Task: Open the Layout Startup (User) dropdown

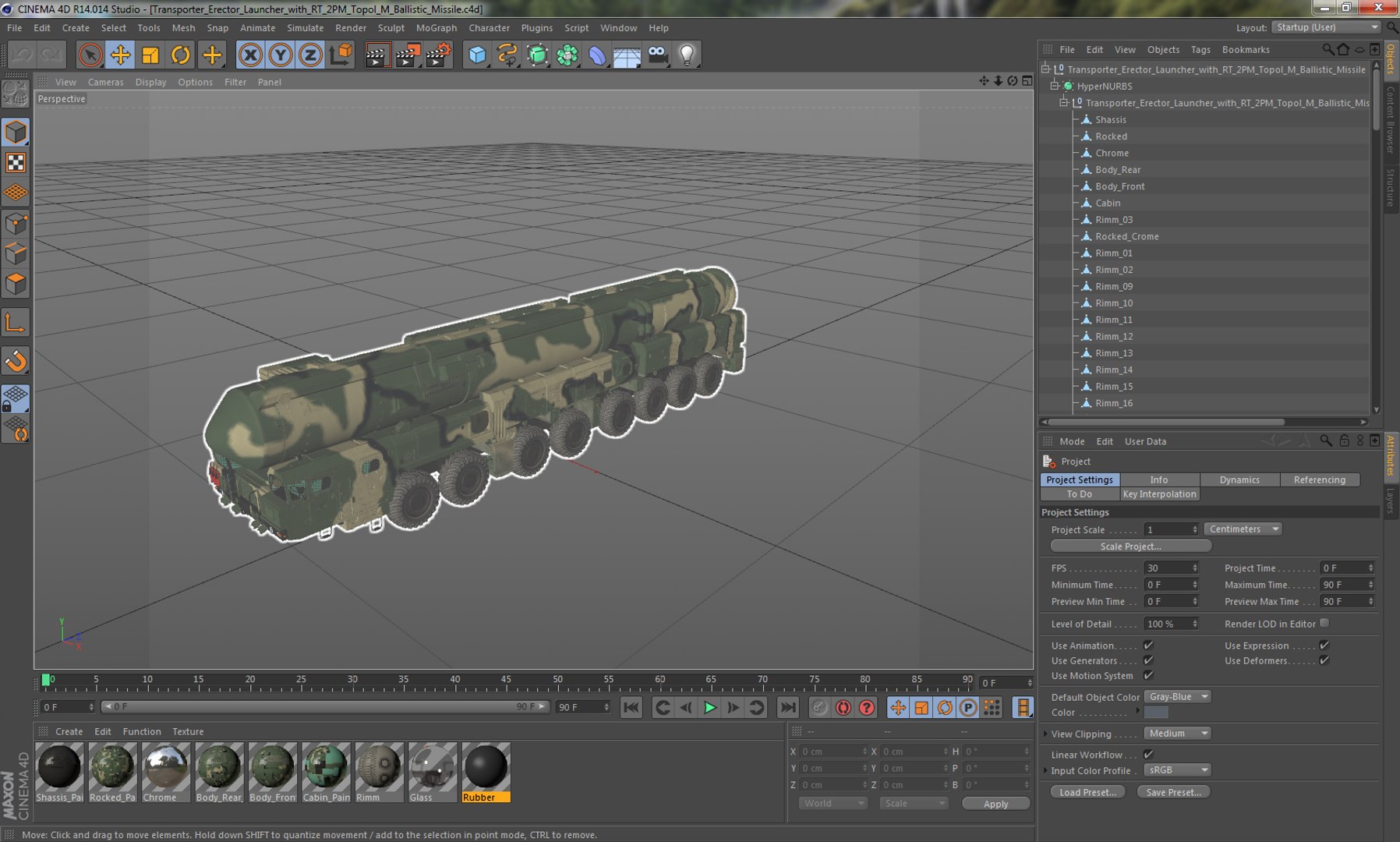Action: (x=1326, y=27)
